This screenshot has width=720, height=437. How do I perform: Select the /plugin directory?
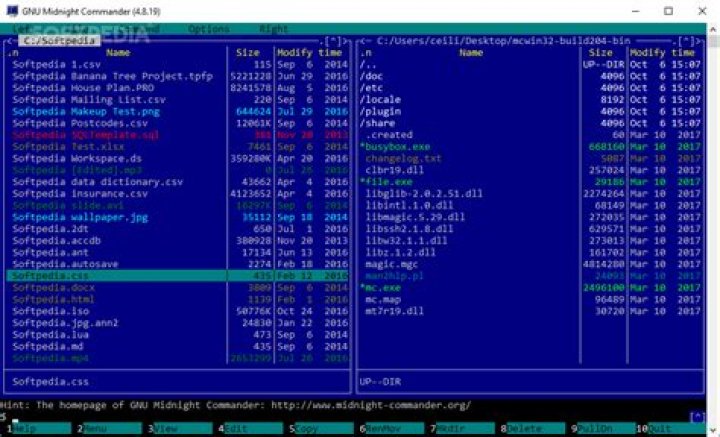point(530,112)
